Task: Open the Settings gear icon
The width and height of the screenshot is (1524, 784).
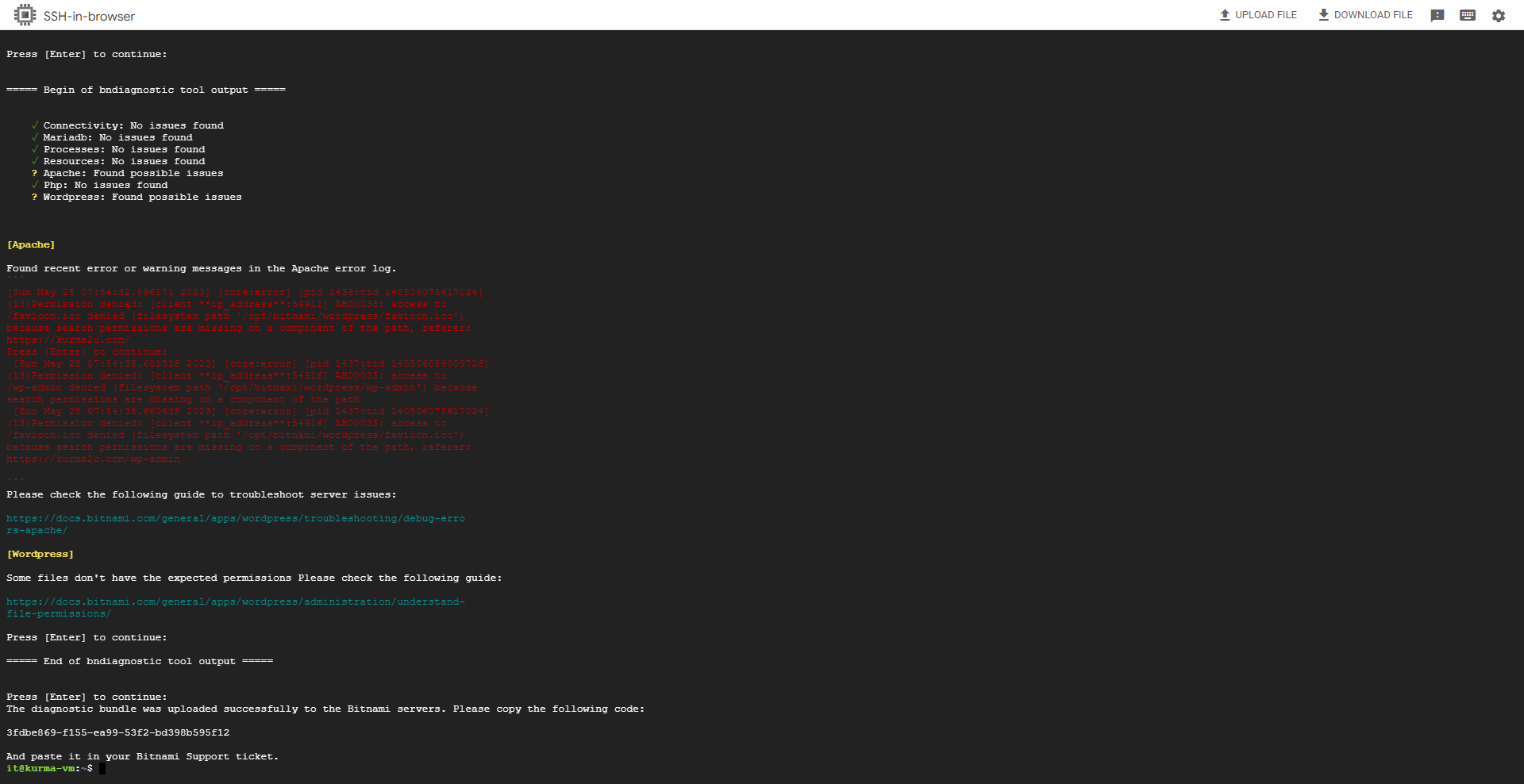Action: 1498,15
